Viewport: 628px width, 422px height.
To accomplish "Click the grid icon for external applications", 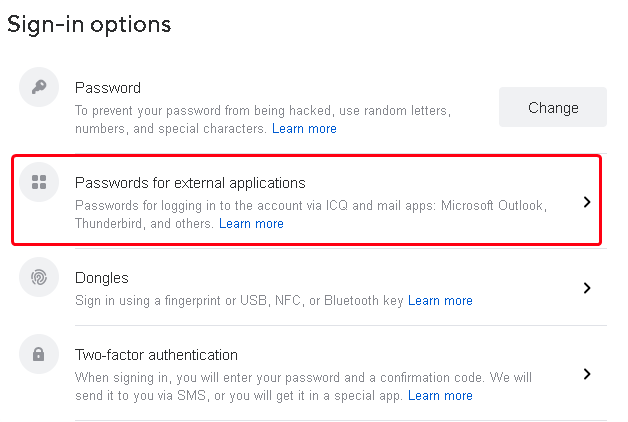I will click(39, 182).
